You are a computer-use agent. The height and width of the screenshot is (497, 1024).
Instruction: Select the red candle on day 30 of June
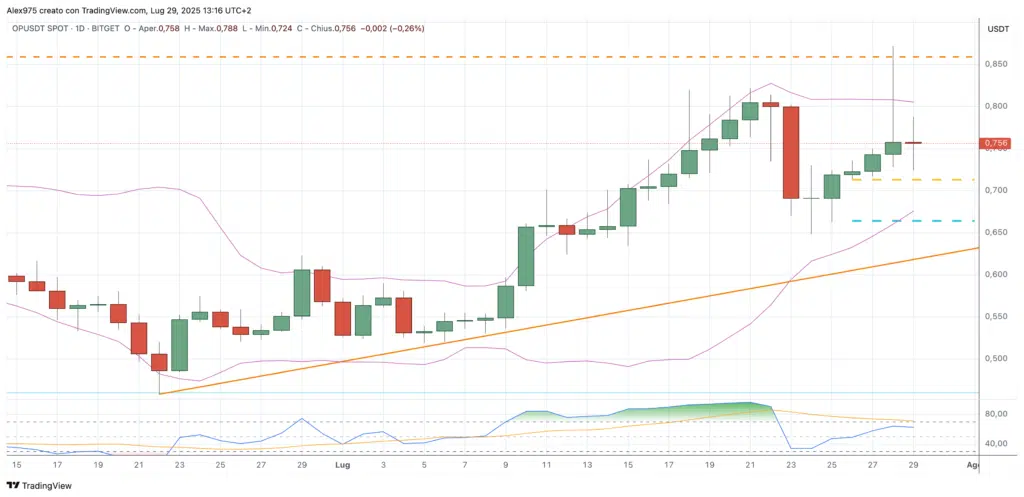(x=322, y=285)
